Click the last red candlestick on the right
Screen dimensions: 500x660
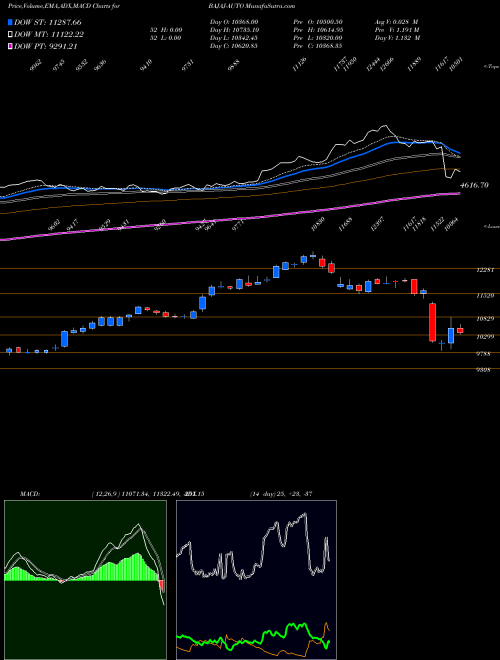(x=460, y=330)
